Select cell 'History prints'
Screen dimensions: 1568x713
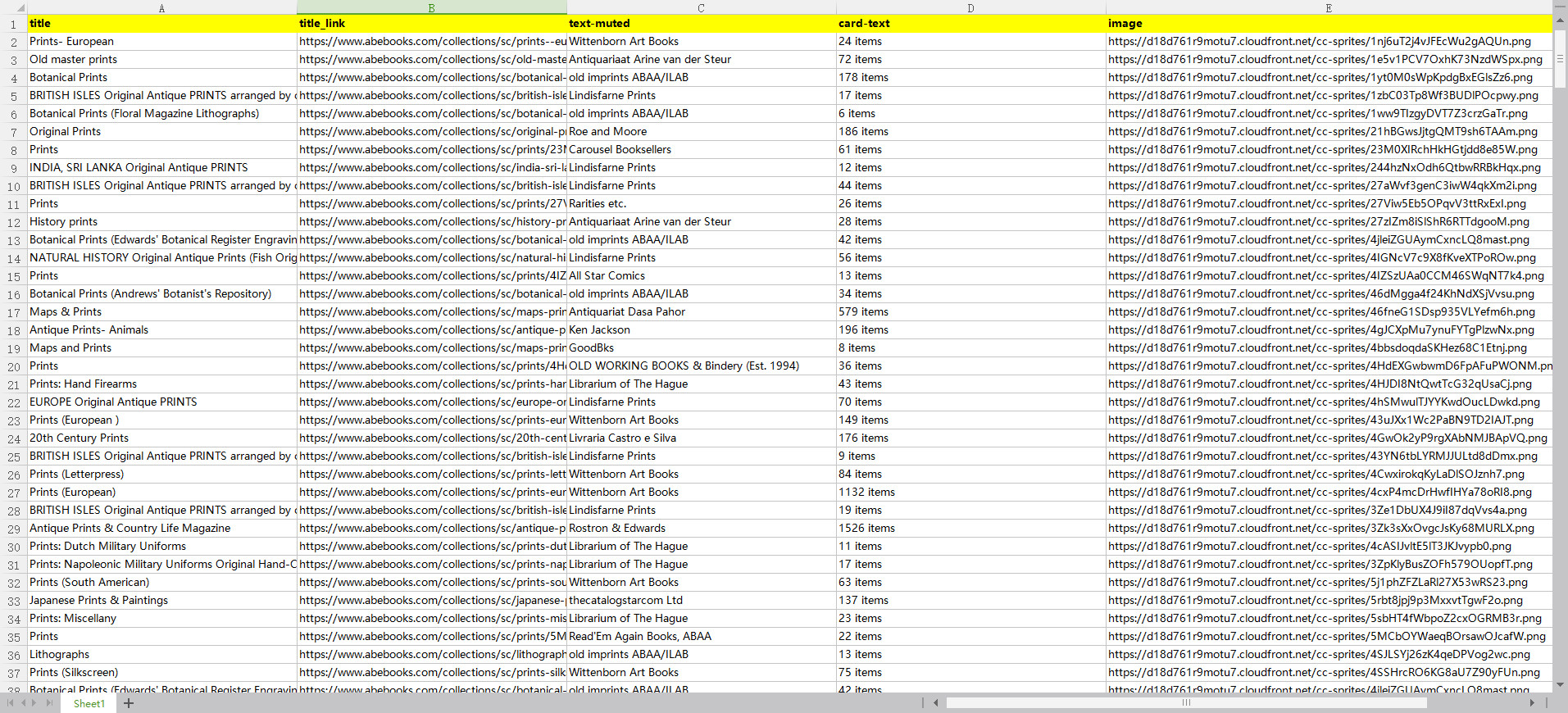(x=161, y=222)
